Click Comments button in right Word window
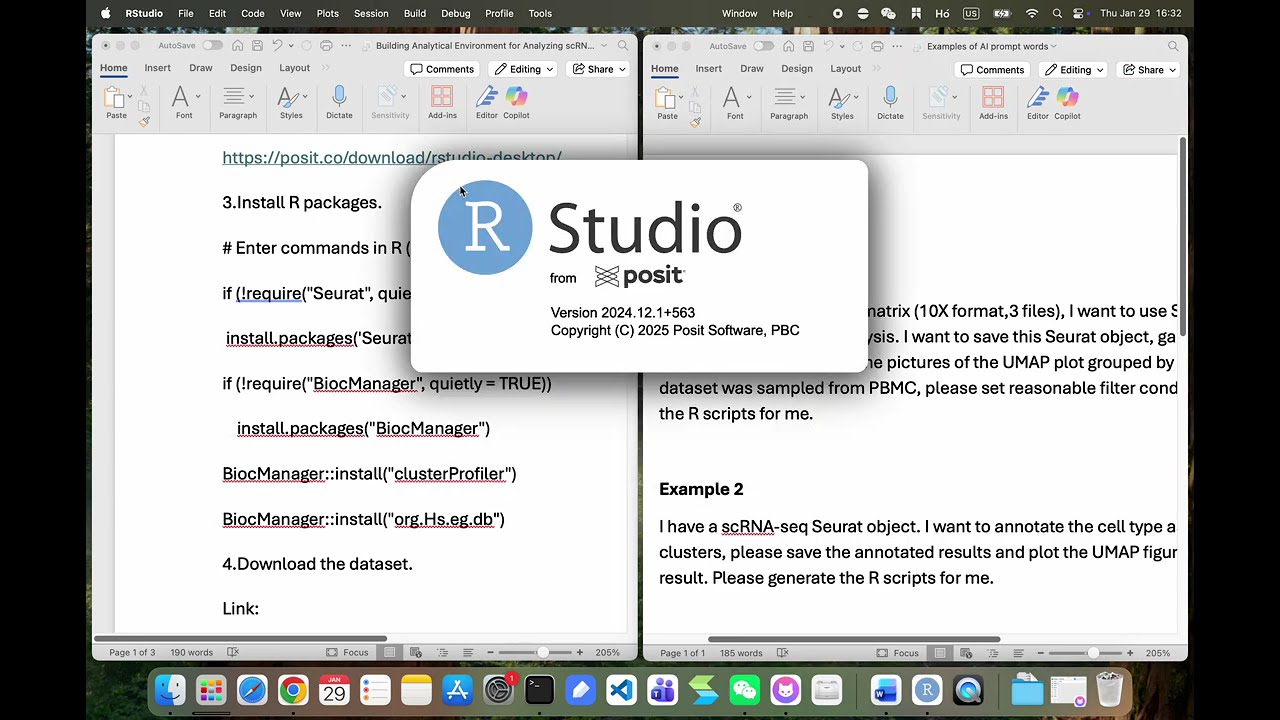Viewport: 1280px width, 720px height. tap(993, 70)
